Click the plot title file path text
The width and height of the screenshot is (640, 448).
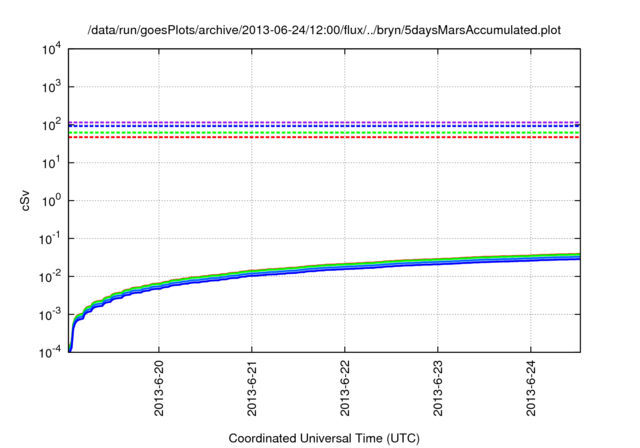[x=324, y=30]
